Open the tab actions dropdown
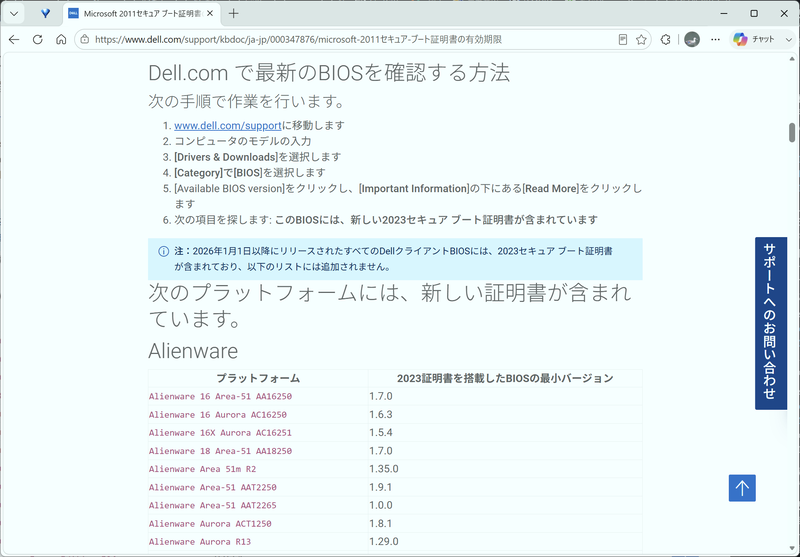Screen dimensions: 800x557 pos(14,14)
